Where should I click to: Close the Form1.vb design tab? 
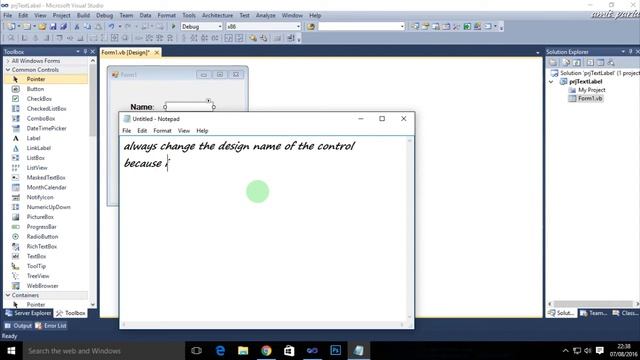click(157, 53)
